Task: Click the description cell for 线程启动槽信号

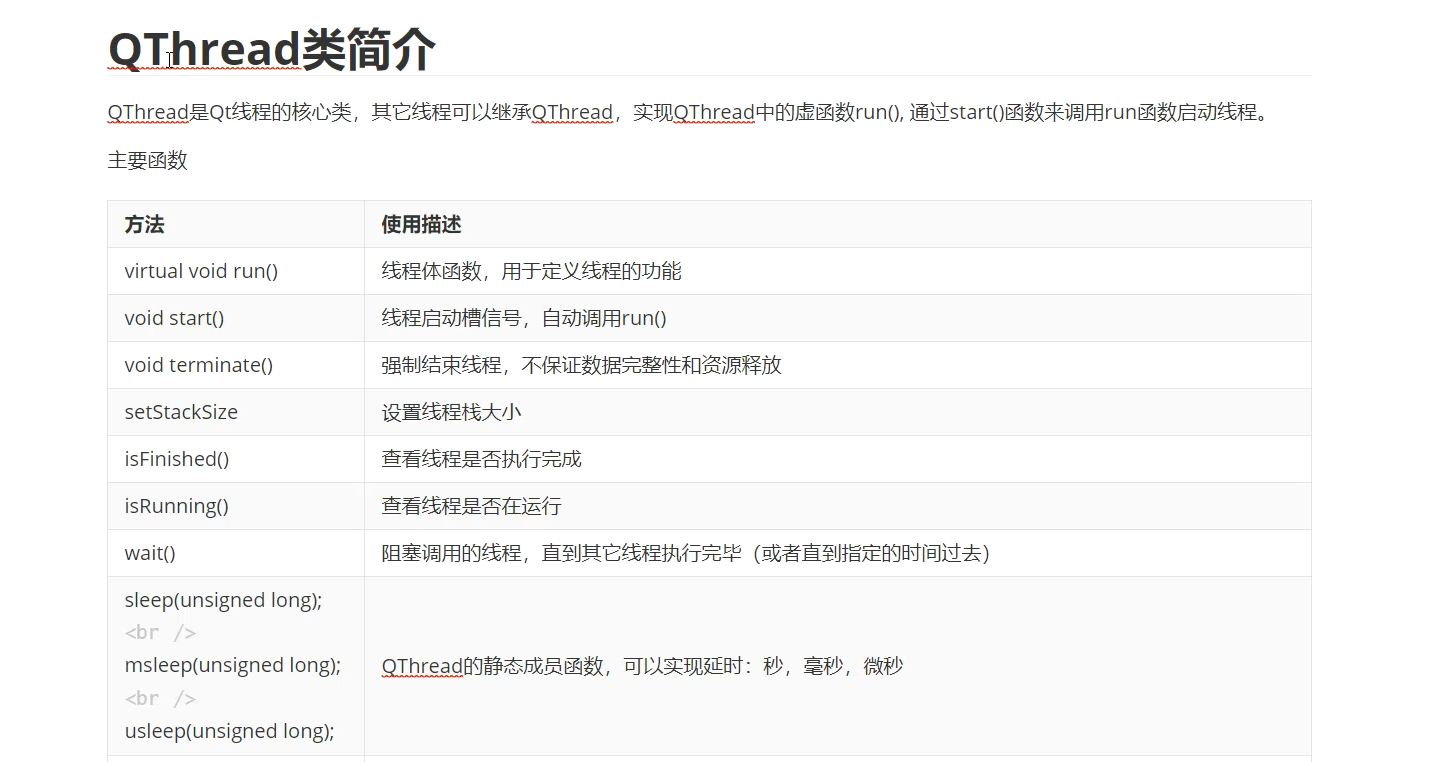Action: tap(523, 317)
